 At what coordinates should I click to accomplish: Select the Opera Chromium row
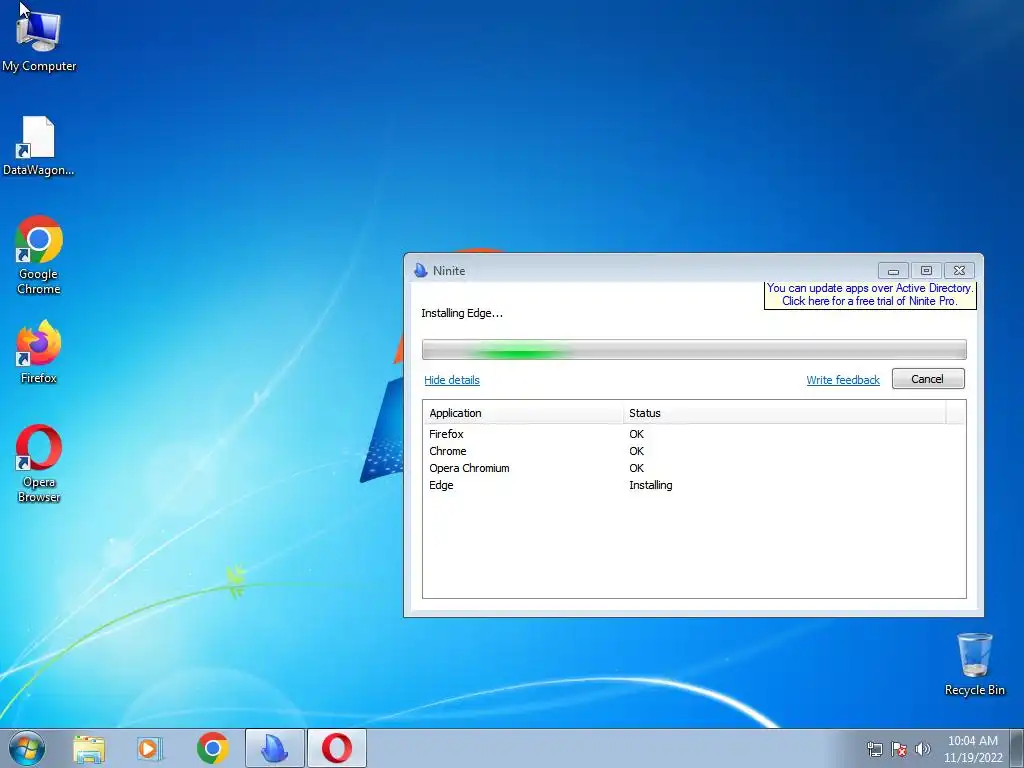click(694, 468)
